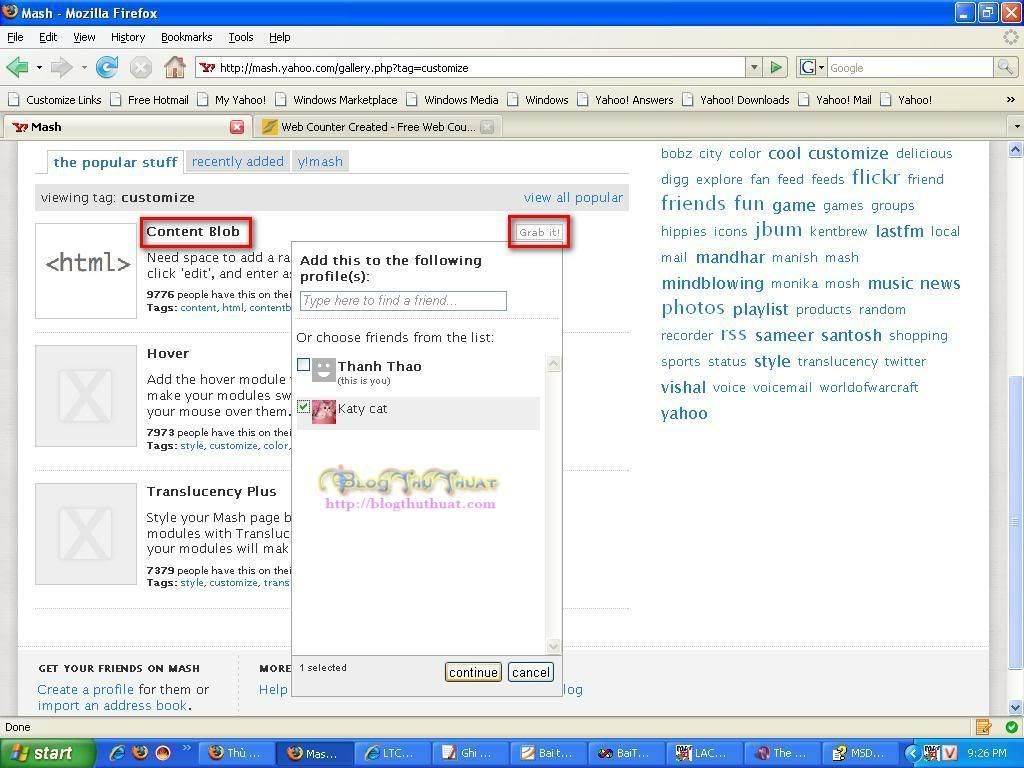
Task: Click the Content Blob html thumbnail
Action: (x=86, y=270)
